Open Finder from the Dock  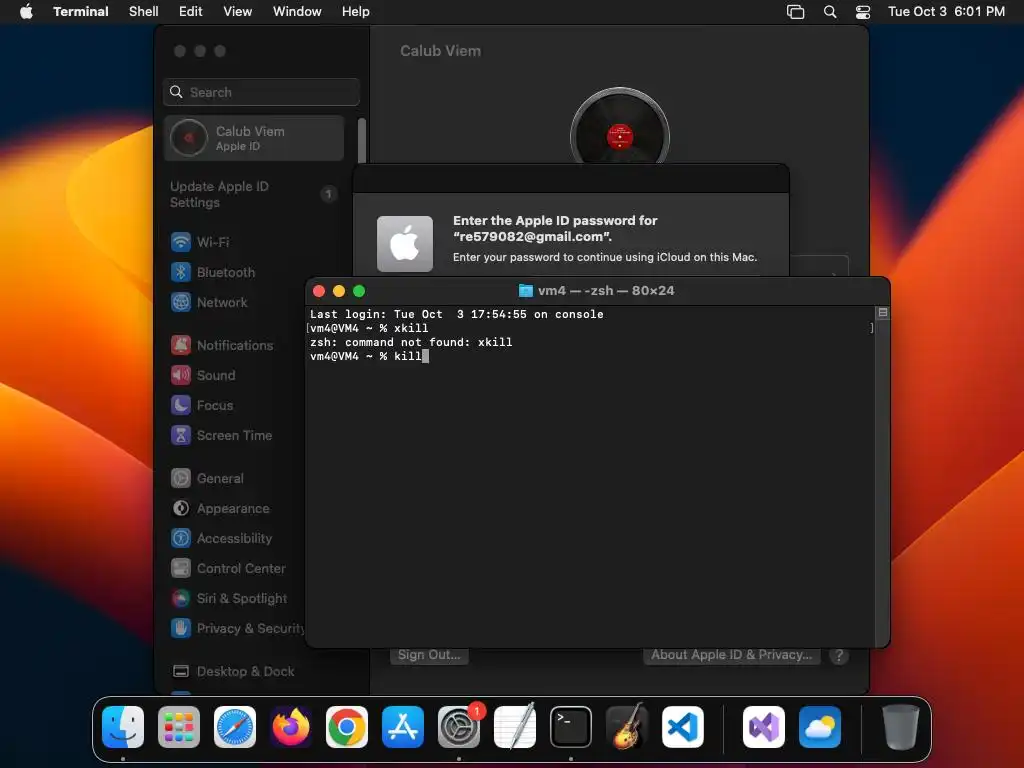(x=123, y=727)
